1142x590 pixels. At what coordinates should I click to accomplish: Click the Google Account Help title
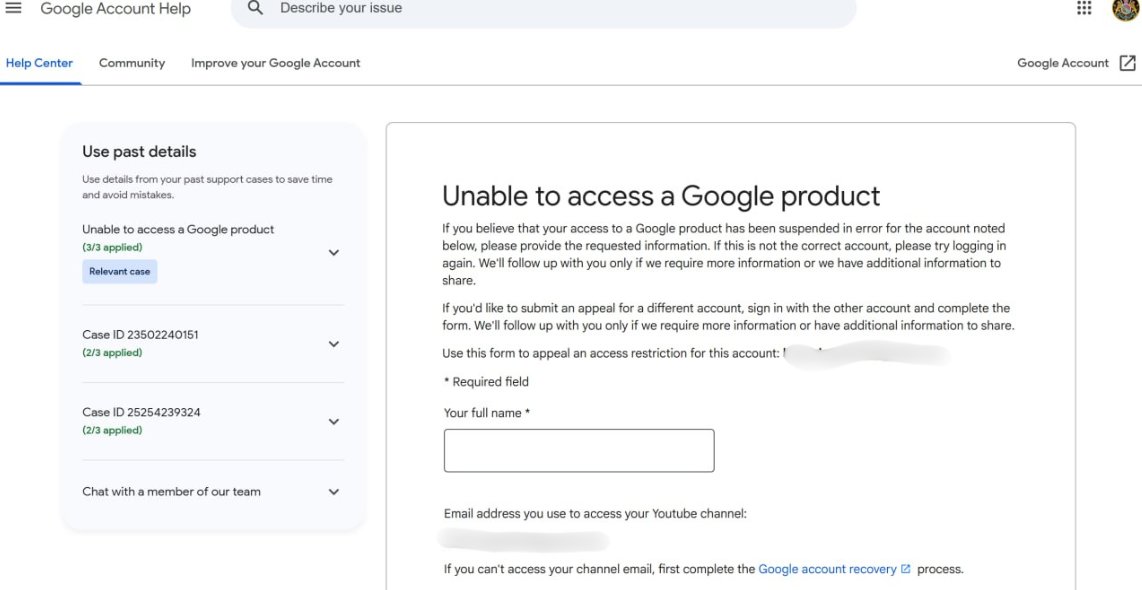point(116,9)
